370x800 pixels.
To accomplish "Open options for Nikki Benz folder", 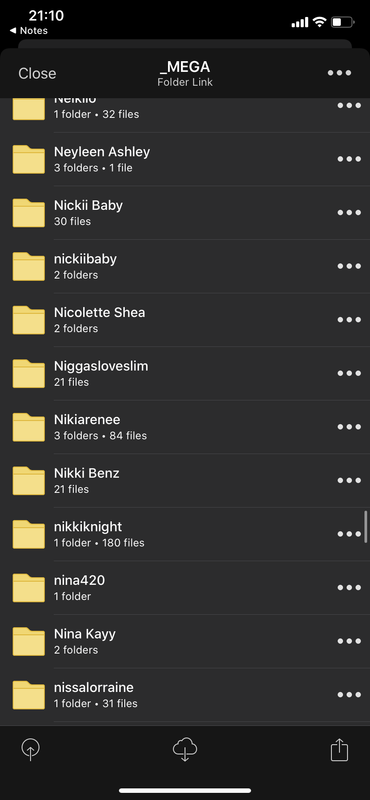I will click(x=350, y=481).
